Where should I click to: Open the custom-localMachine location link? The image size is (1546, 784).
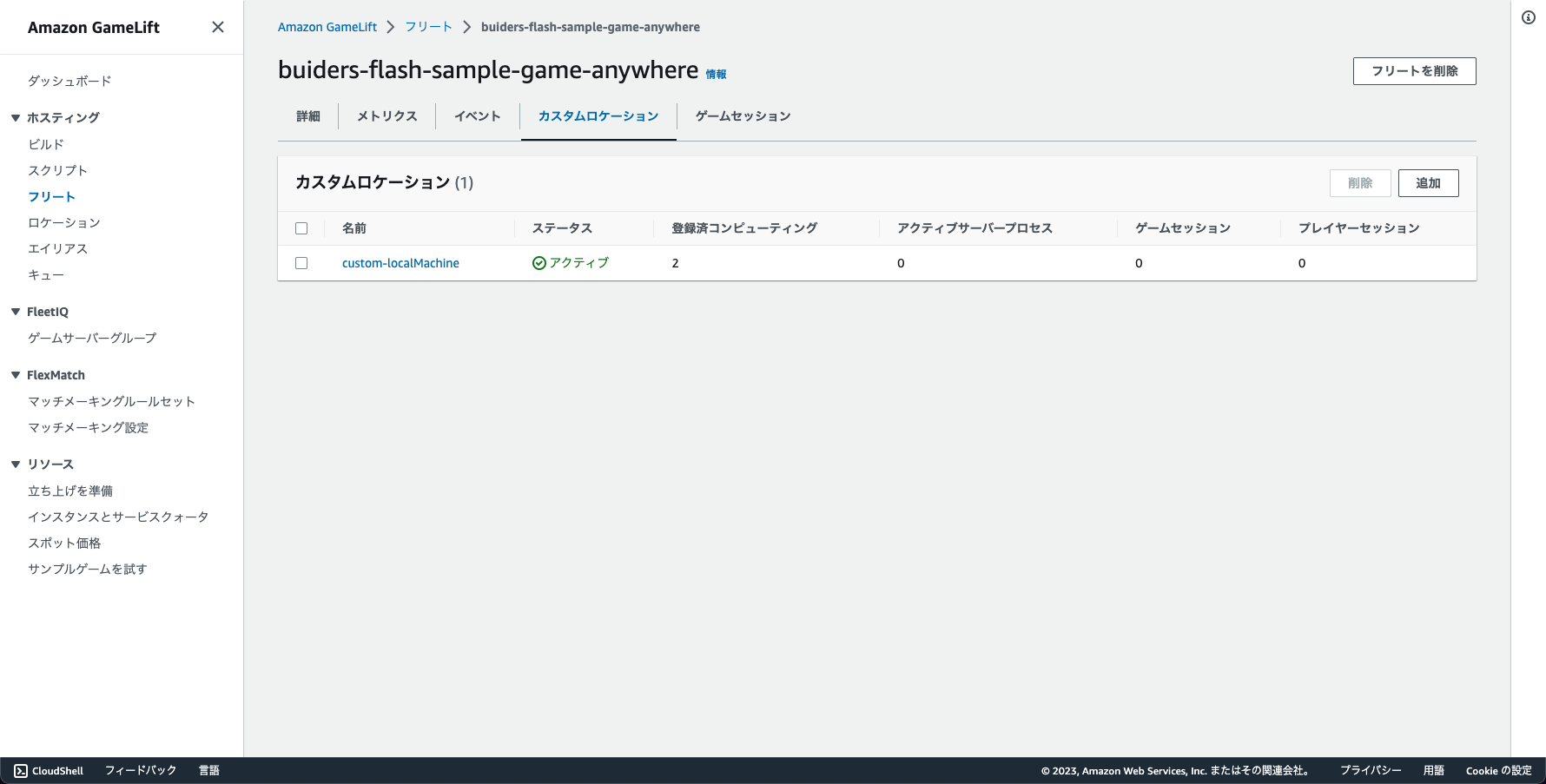(x=400, y=263)
